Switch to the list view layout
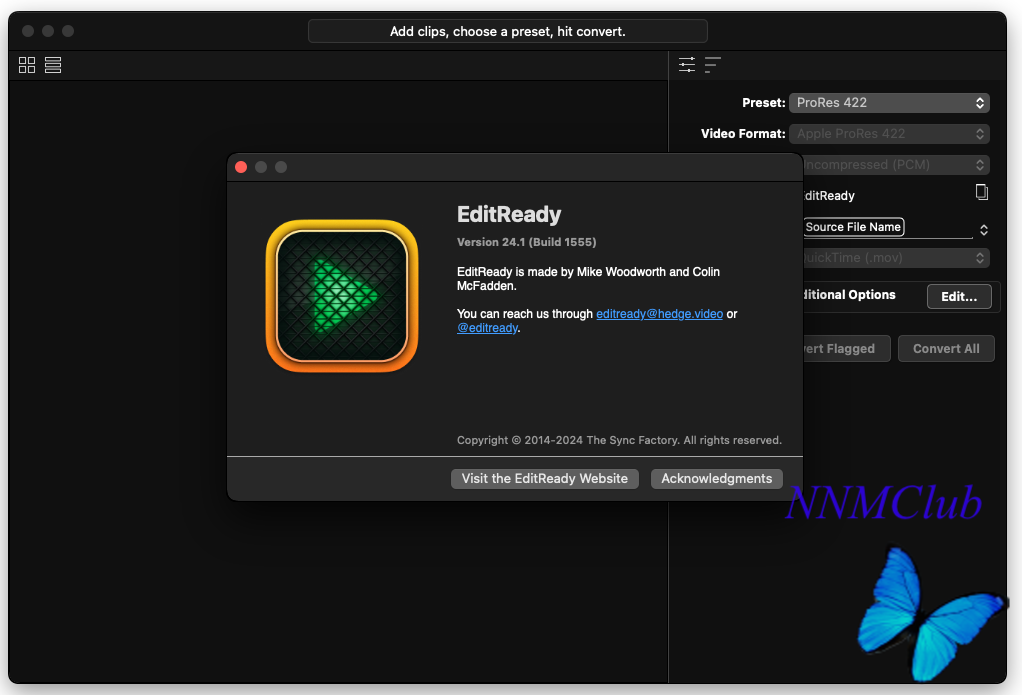This screenshot has width=1022, height=695. pos(53,65)
